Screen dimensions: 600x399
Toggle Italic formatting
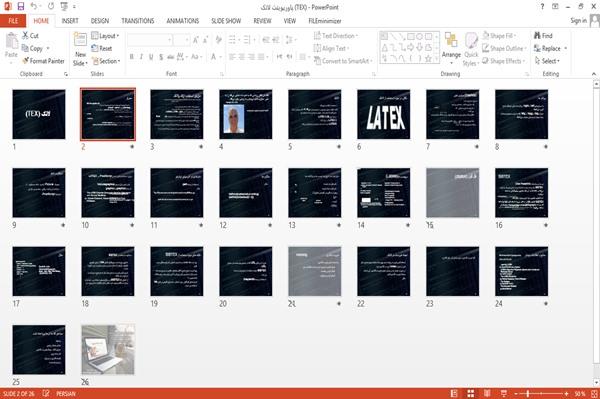point(141,57)
